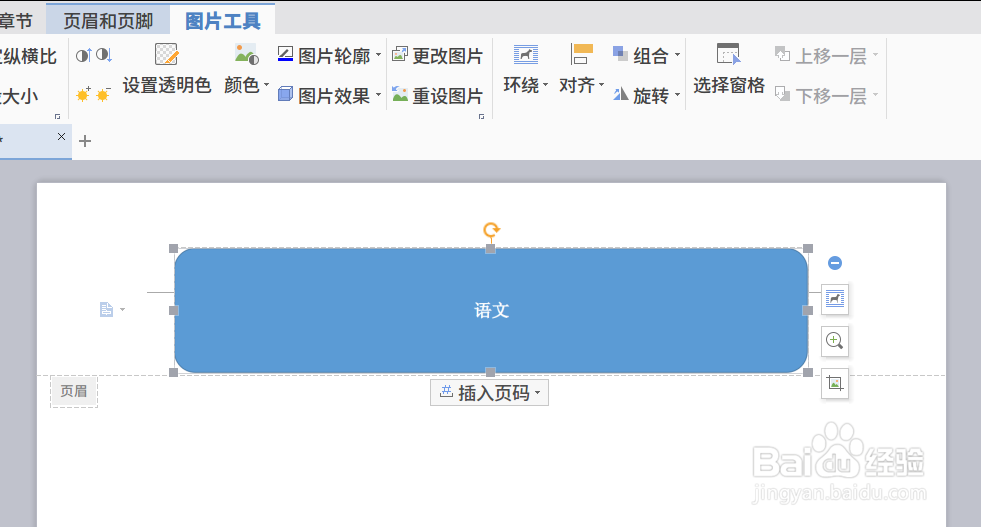The width and height of the screenshot is (981, 527).
Task: Expand the 旋转 dropdown arrow
Action: [678, 95]
